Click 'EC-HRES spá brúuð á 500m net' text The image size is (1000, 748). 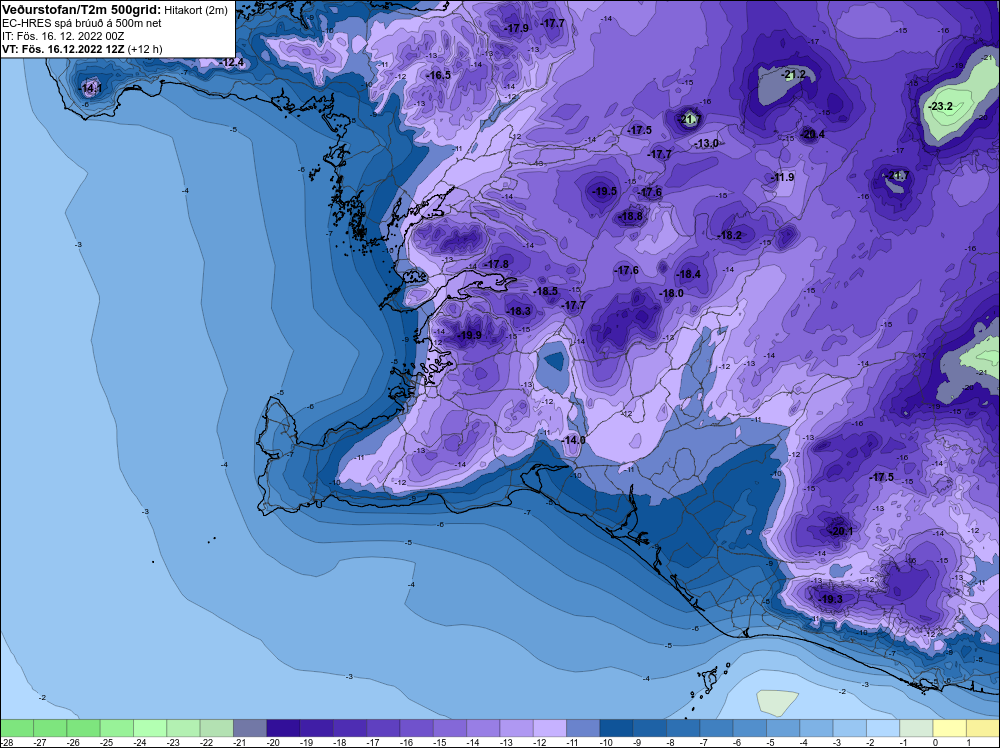click(82, 23)
